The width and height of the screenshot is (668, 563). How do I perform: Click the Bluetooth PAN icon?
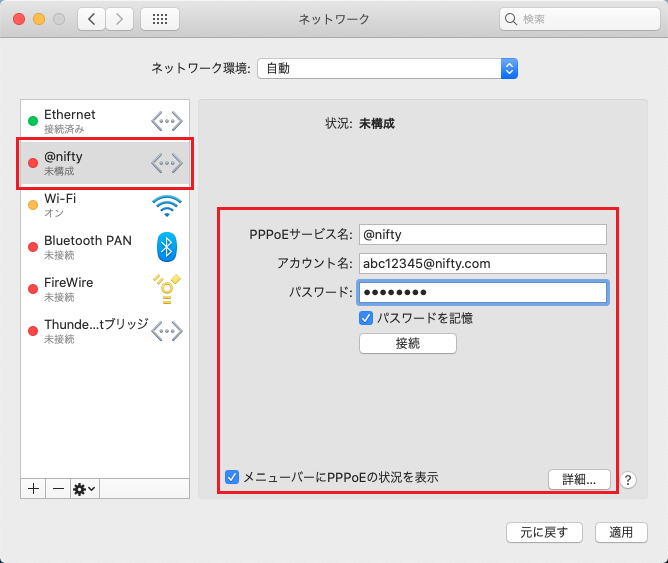167,247
